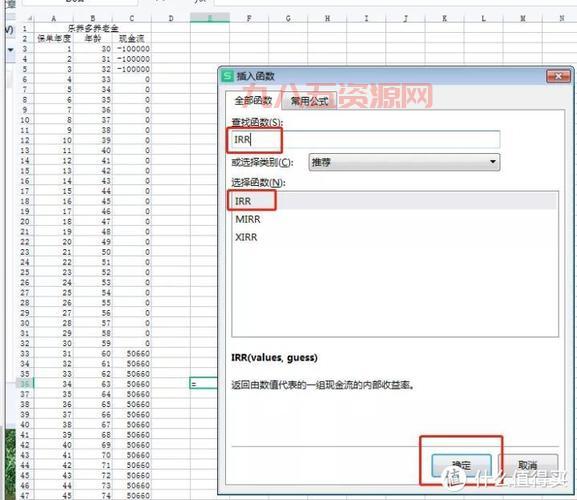The image size is (577, 500).
Task: Click the WPS icon in dialog title
Action: 227,76
